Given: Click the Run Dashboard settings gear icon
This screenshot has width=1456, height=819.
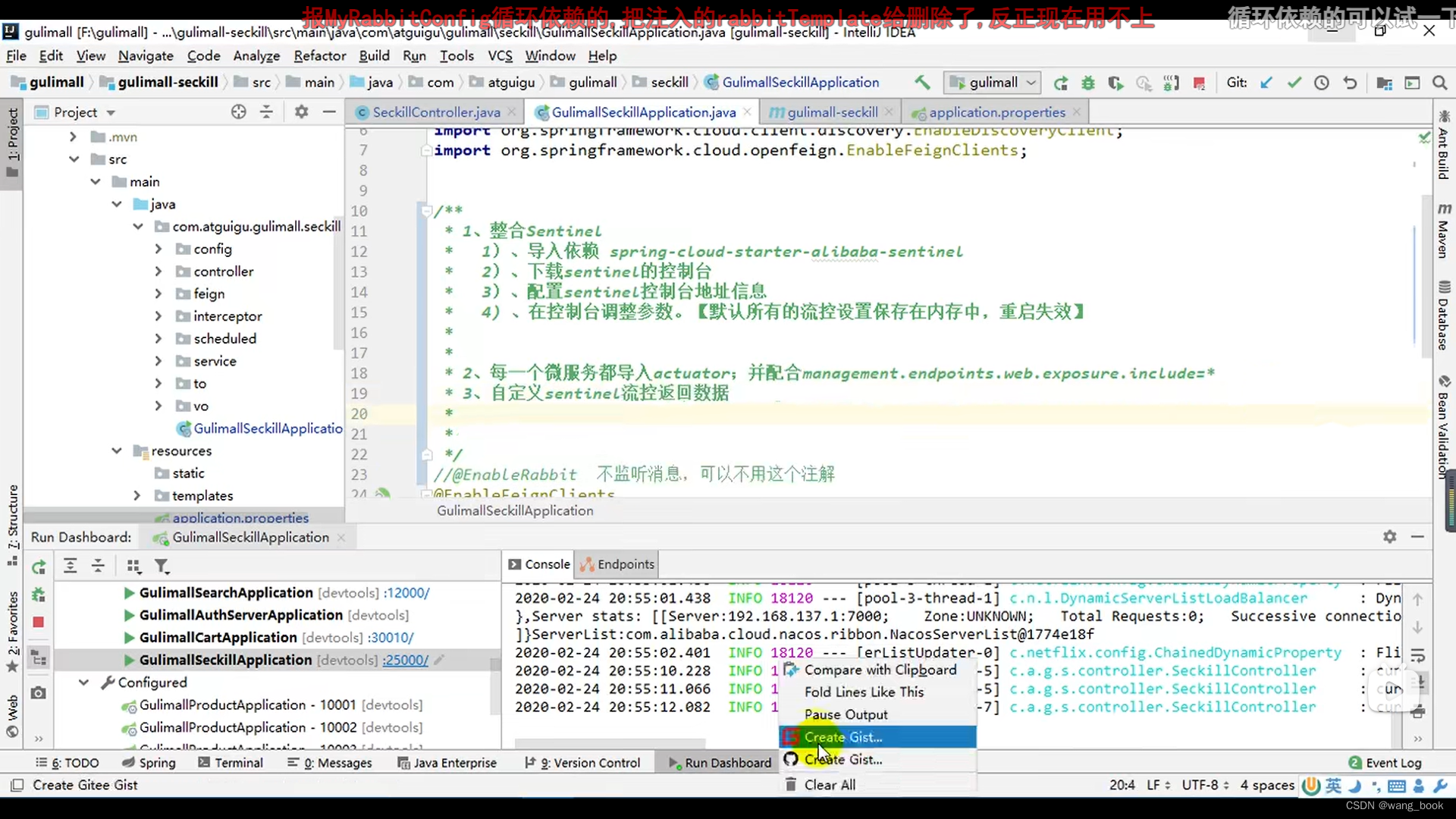Looking at the screenshot, I should (1389, 536).
